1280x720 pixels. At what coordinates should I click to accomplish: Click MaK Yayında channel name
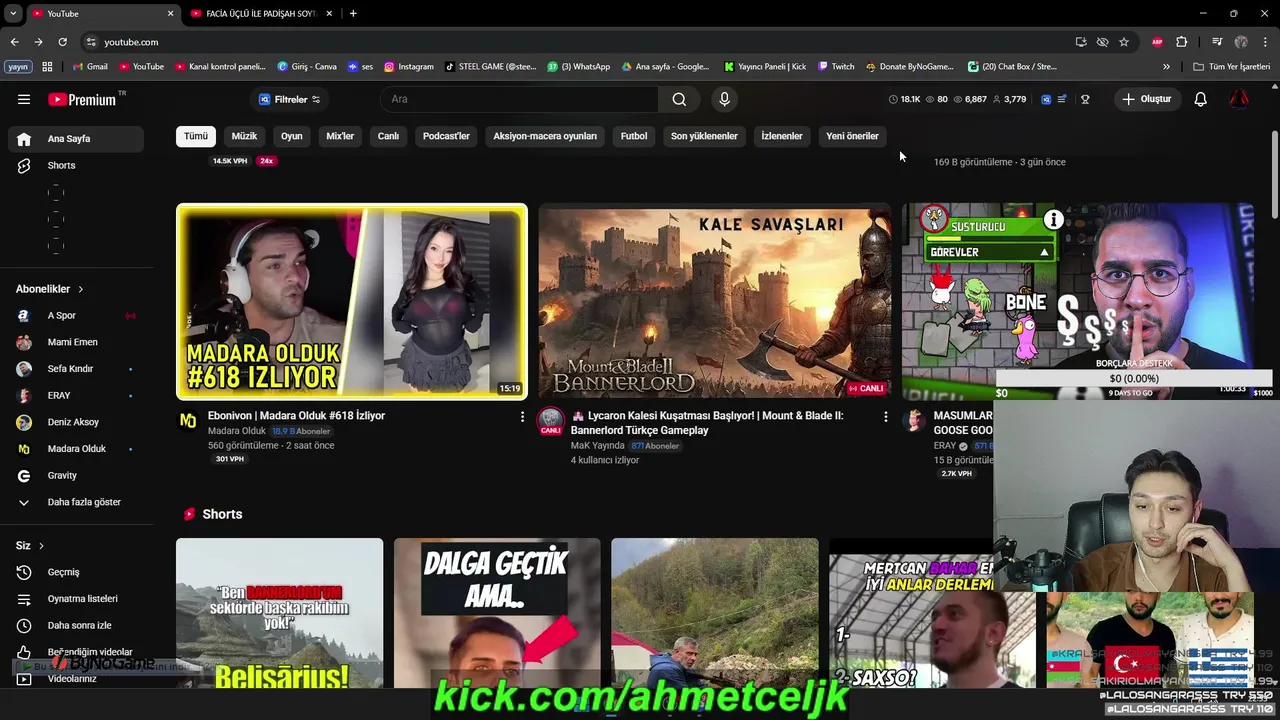tap(597, 446)
